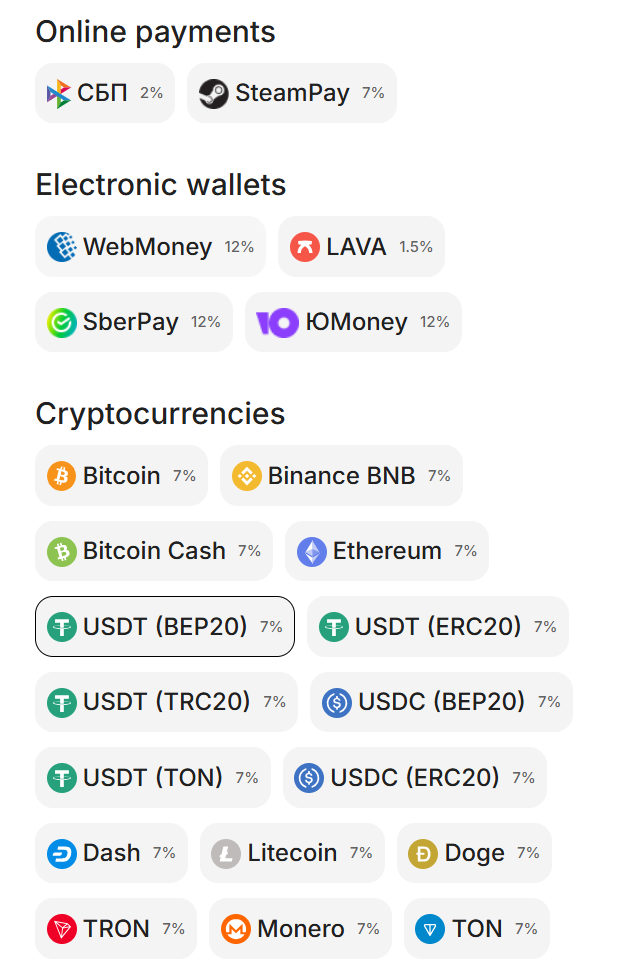Screen dimensions: 626x974
Task: Click the Steam logo icon
Action: point(214,94)
